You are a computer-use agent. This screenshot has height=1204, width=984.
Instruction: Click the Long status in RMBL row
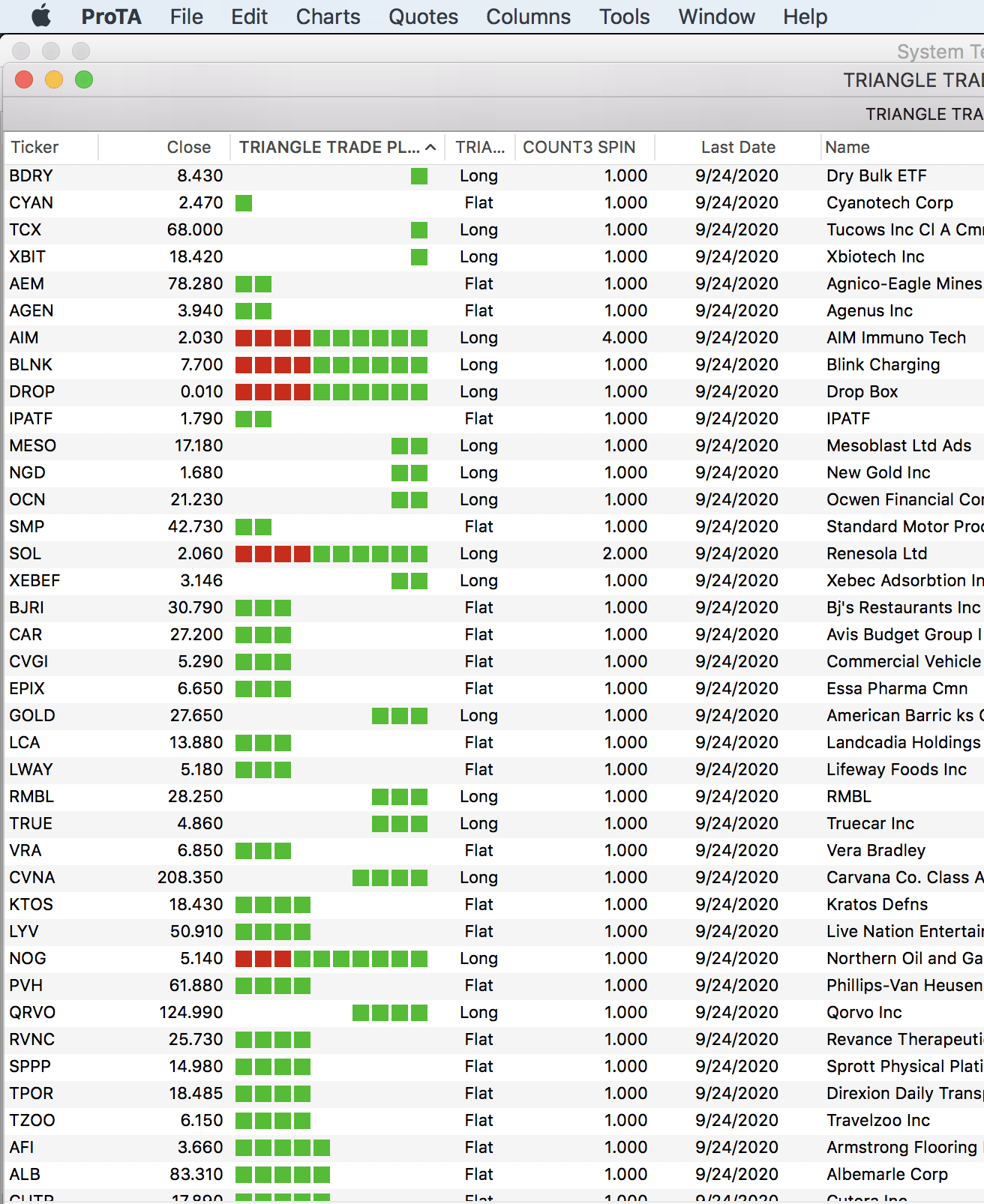(x=478, y=796)
